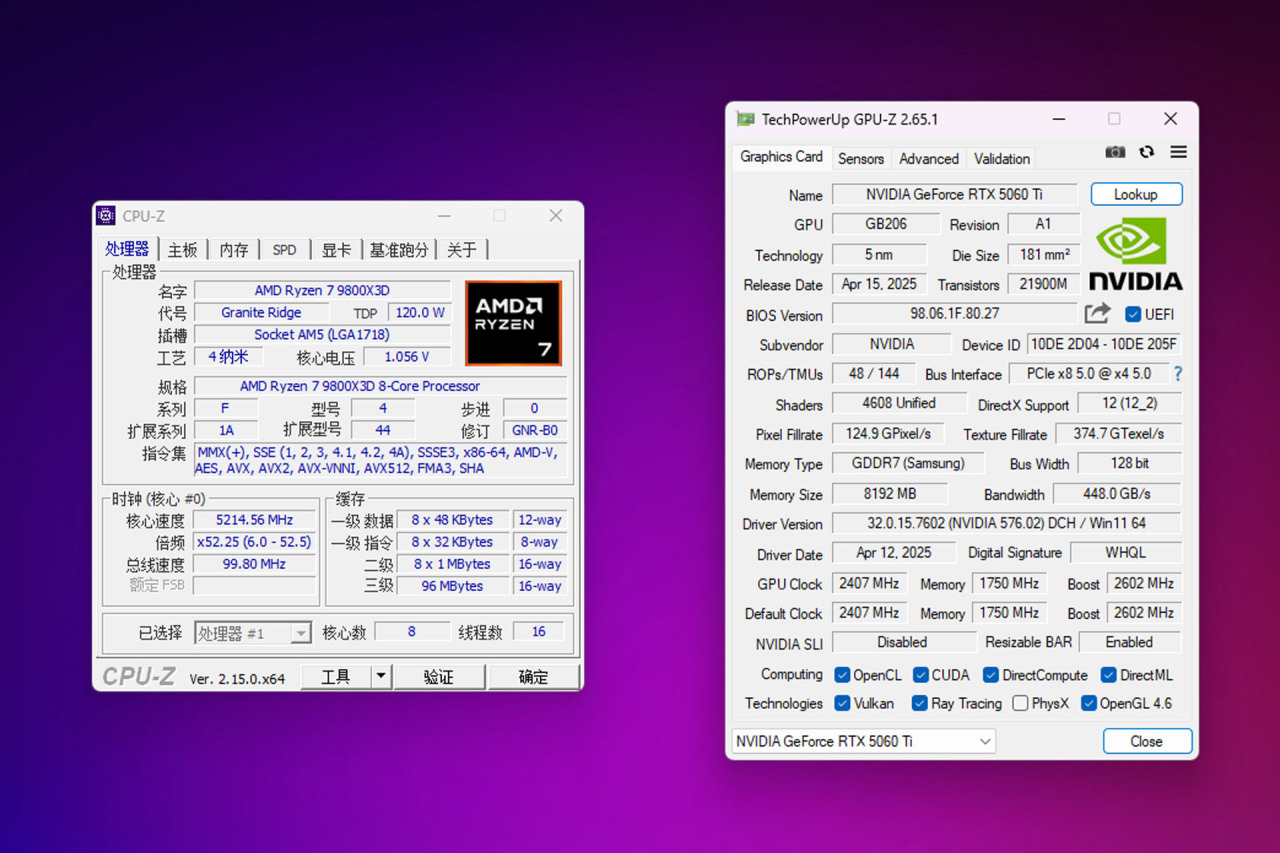1280x853 pixels.
Task: Click the GPU-Z title bar app icon
Action: click(745, 119)
